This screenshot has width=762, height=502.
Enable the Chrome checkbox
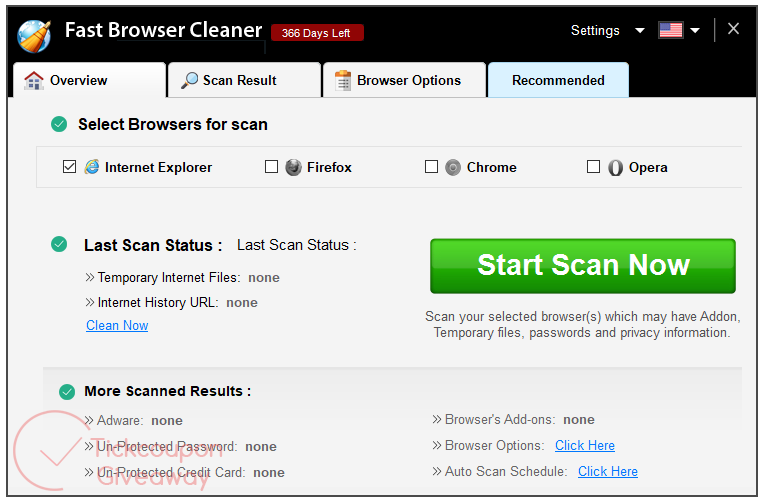(431, 167)
